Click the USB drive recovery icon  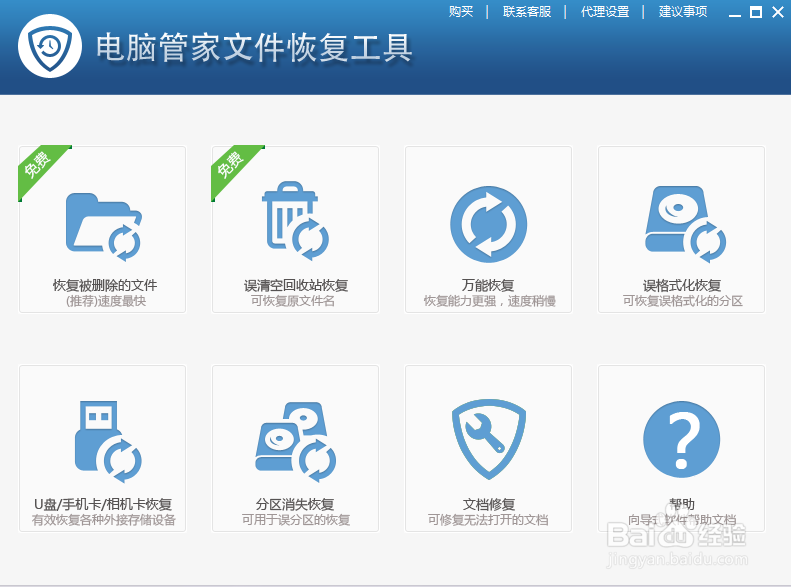pyautogui.click(x=108, y=441)
